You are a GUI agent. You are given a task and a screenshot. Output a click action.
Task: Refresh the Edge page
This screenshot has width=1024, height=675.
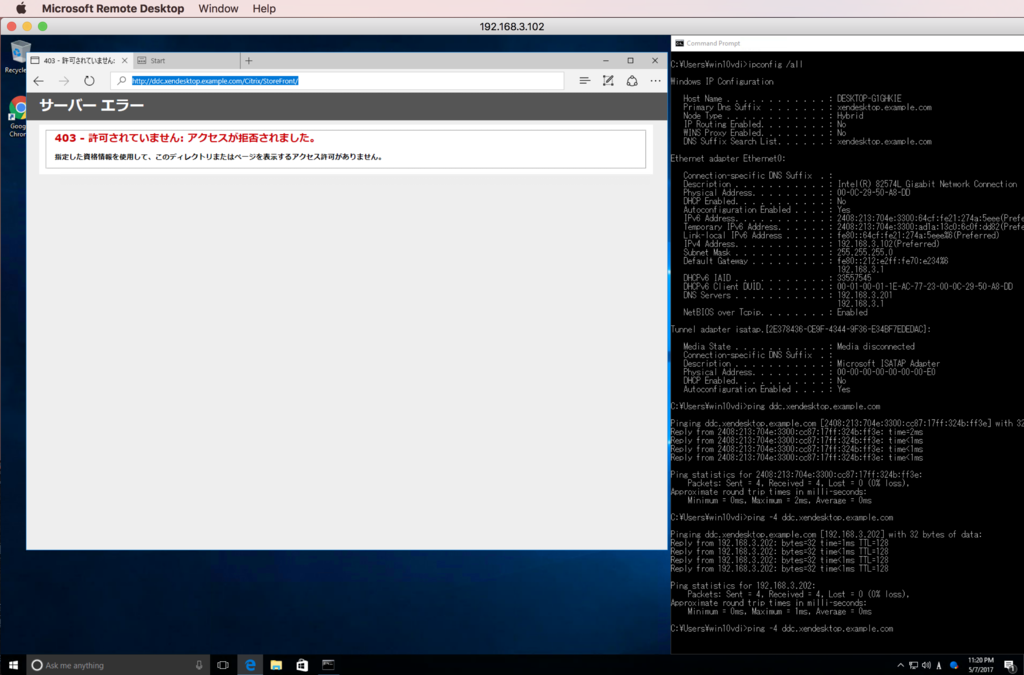[x=89, y=81]
